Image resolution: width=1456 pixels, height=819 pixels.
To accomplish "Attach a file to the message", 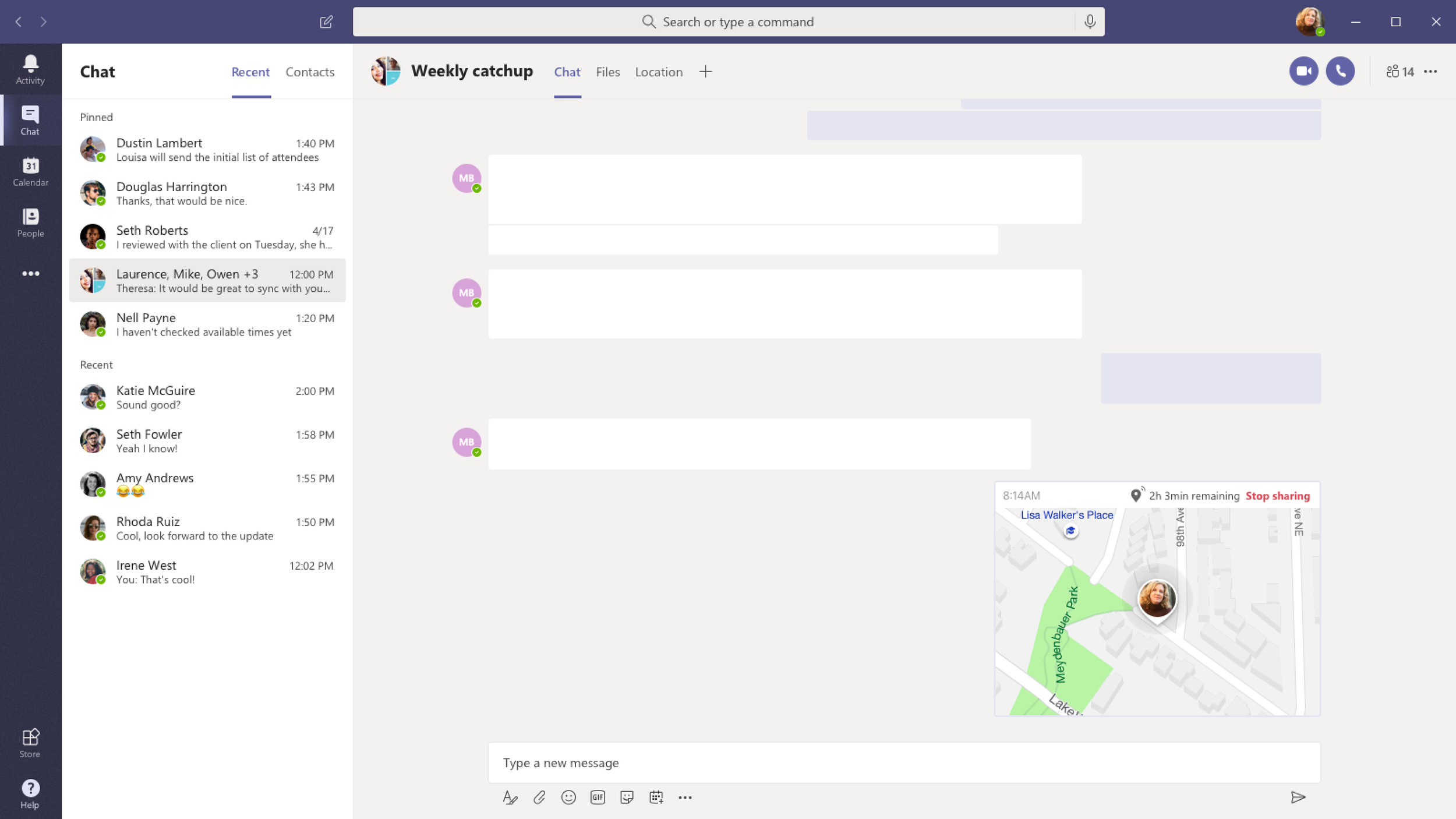I will 539,797.
